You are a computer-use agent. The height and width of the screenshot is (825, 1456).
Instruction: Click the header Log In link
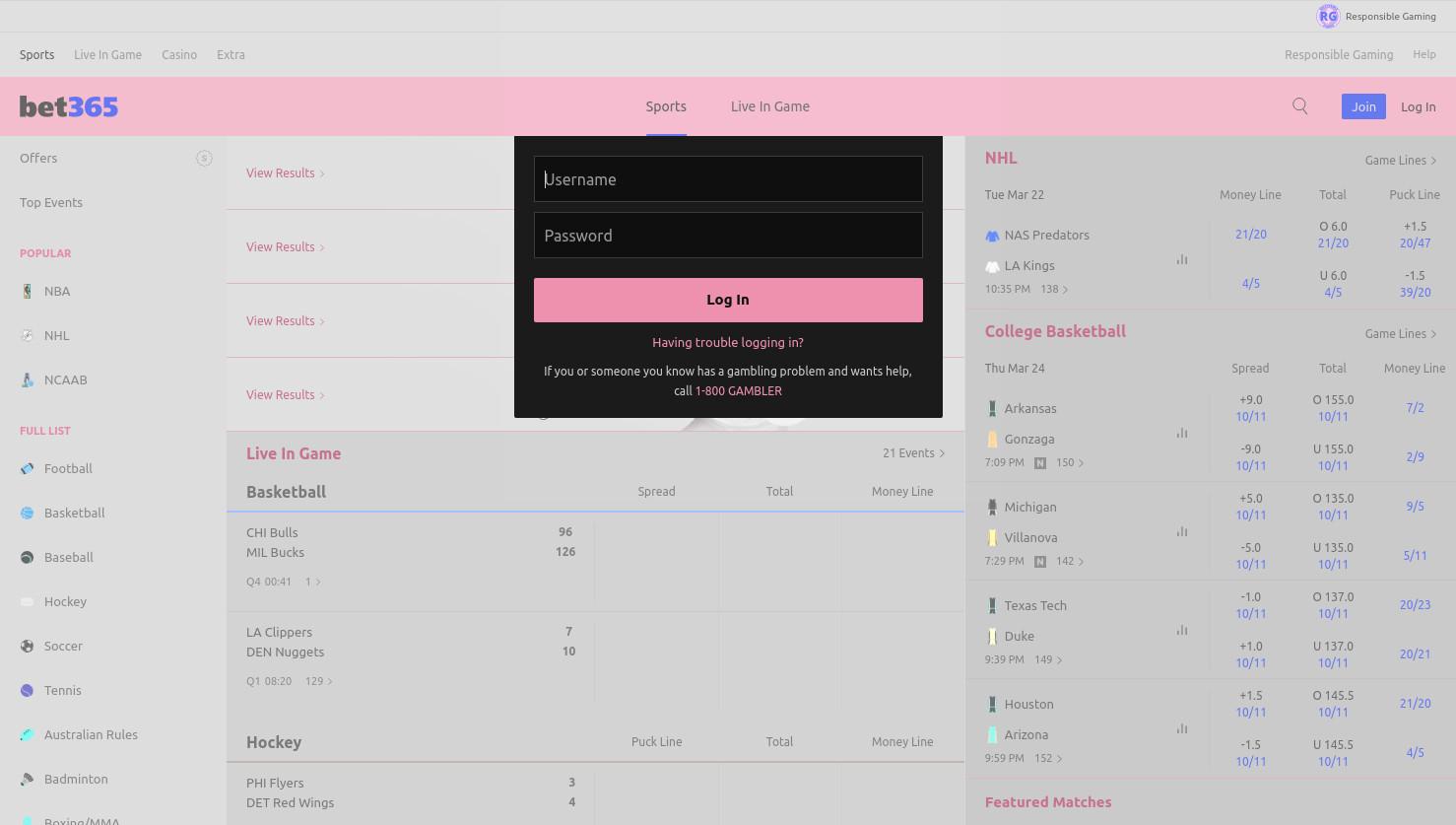coord(1419,106)
